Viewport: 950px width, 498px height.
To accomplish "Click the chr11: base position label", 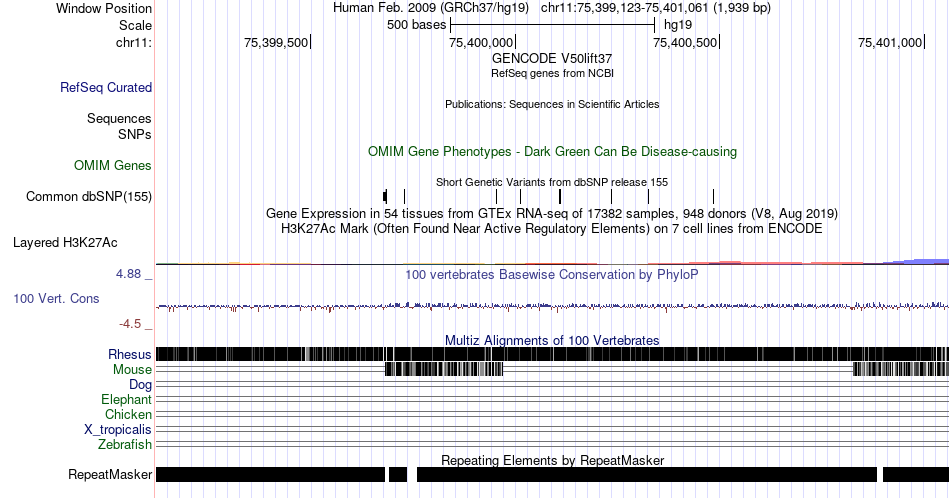I will coord(134,42).
